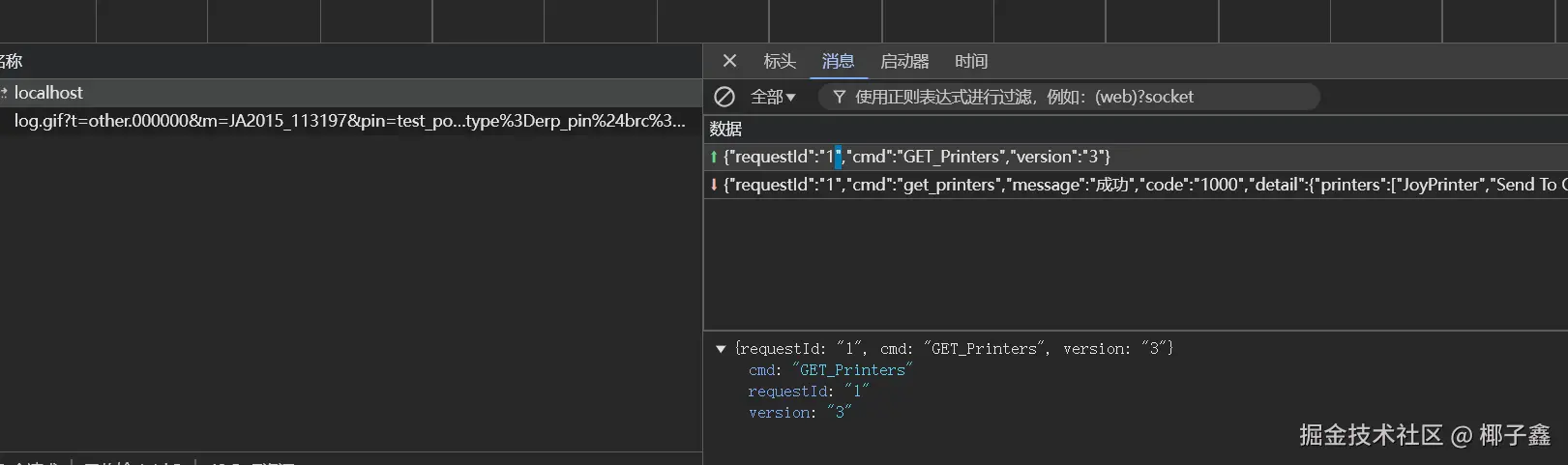Click the 数据 column header
This screenshot has height=465, width=1568.
click(x=725, y=129)
